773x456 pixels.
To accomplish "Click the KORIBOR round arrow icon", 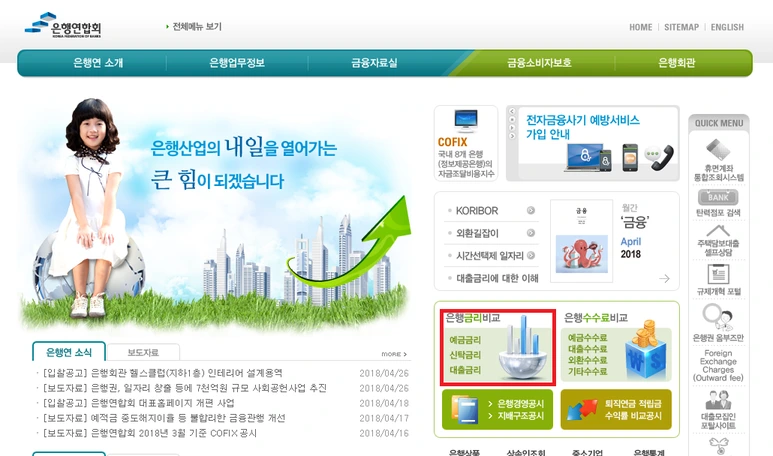I will pyautogui.click(x=531, y=210).
